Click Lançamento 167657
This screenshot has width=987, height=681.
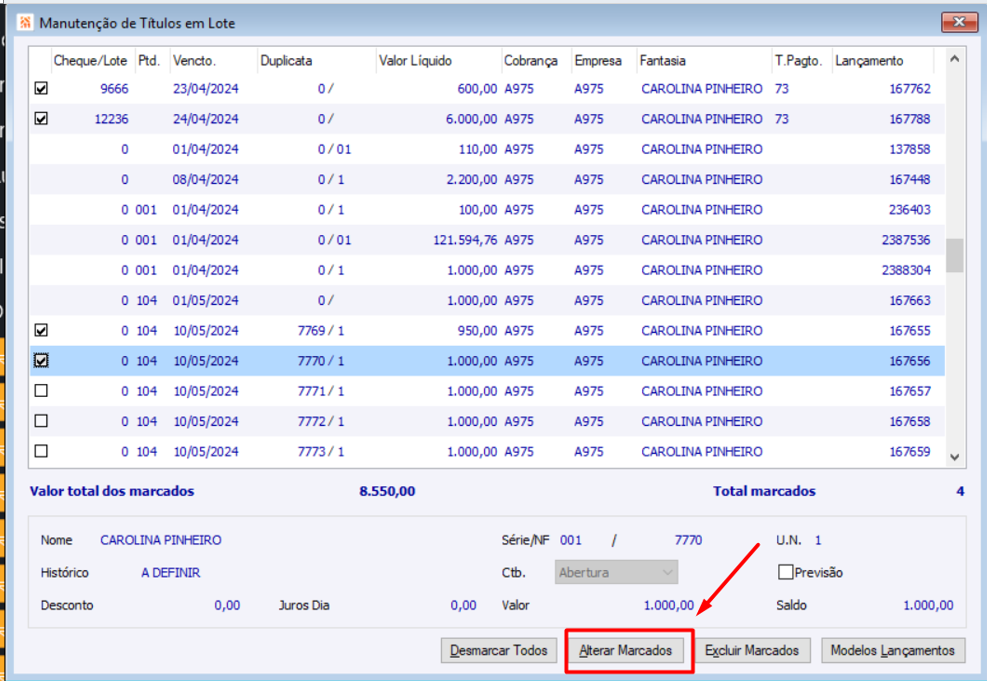[x=910, y=391]
